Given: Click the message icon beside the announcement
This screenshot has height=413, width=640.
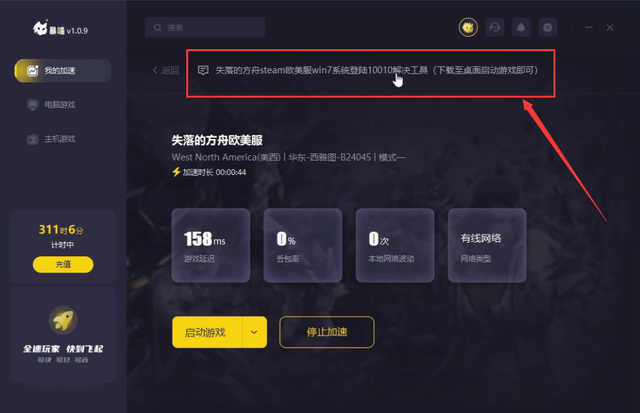Looking at the screenshot, I should tap(203, 70).
